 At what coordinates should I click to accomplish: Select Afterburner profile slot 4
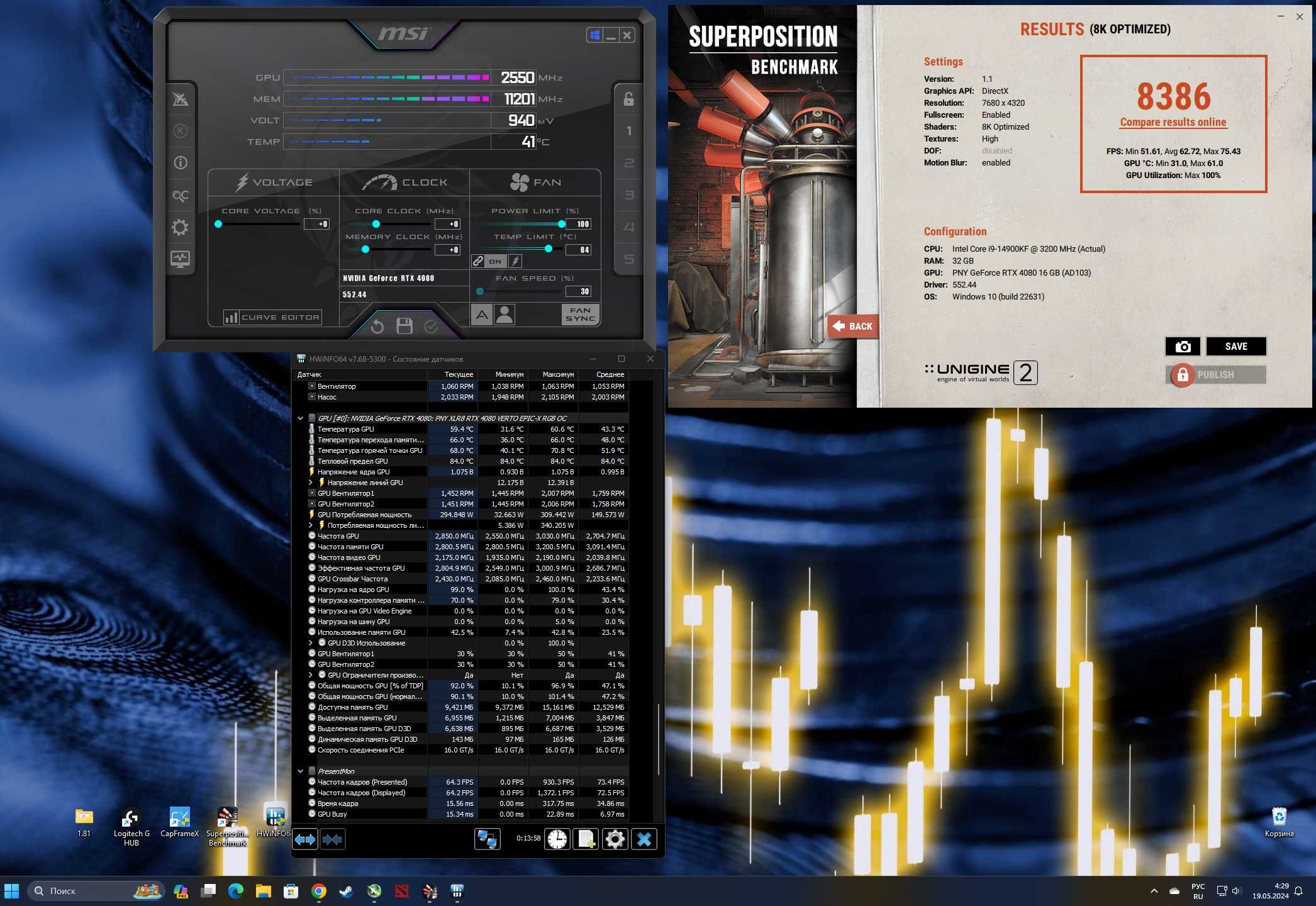point(628,227)
